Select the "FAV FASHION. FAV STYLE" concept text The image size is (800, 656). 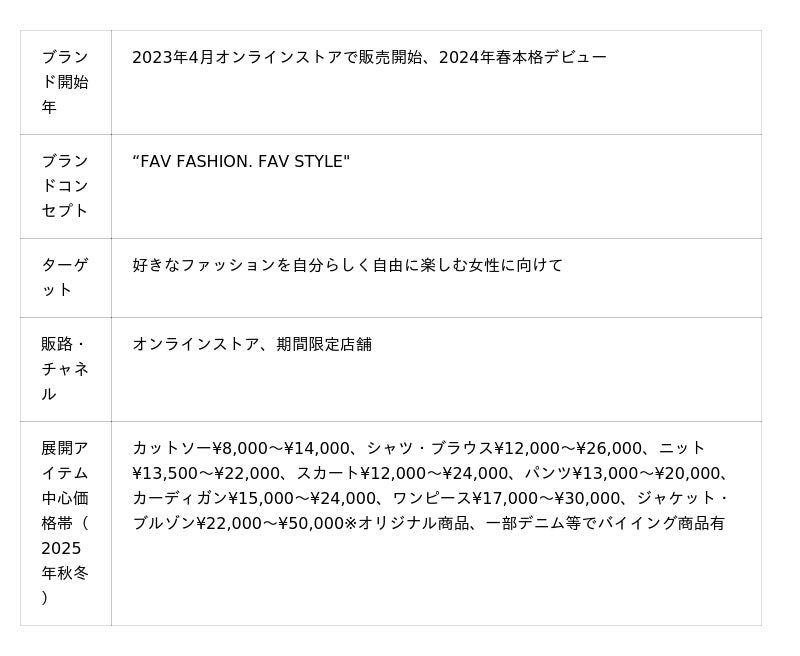coord(241,162)
